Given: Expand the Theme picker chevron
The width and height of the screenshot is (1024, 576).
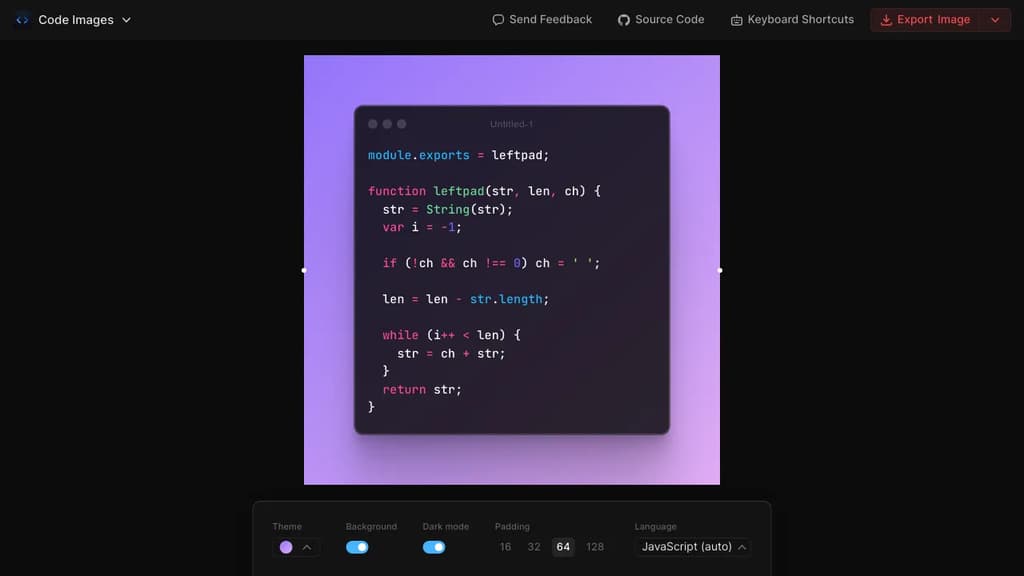Looking at the screenshot, I should pos(307,547).
